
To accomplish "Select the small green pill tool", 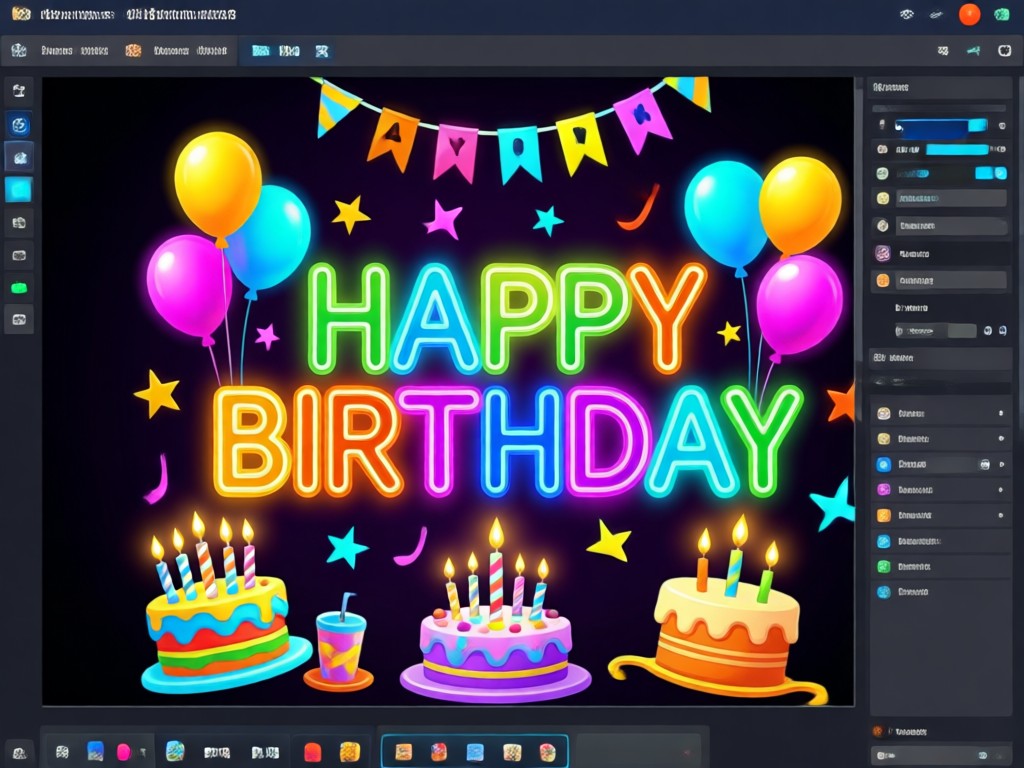I will pos(19,288).
